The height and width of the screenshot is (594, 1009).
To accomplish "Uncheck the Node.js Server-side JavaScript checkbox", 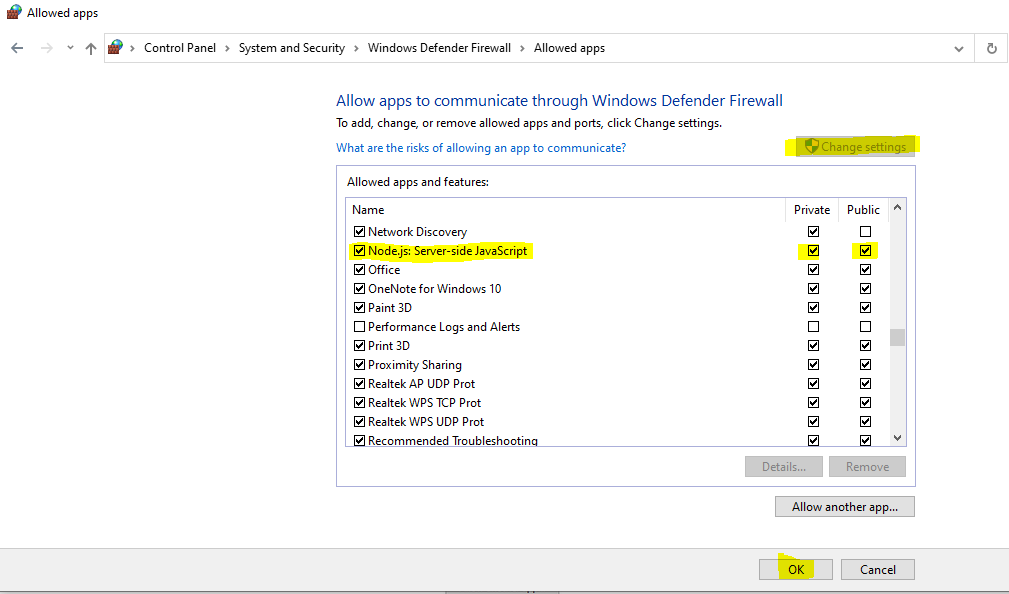I will pos(360,250).
